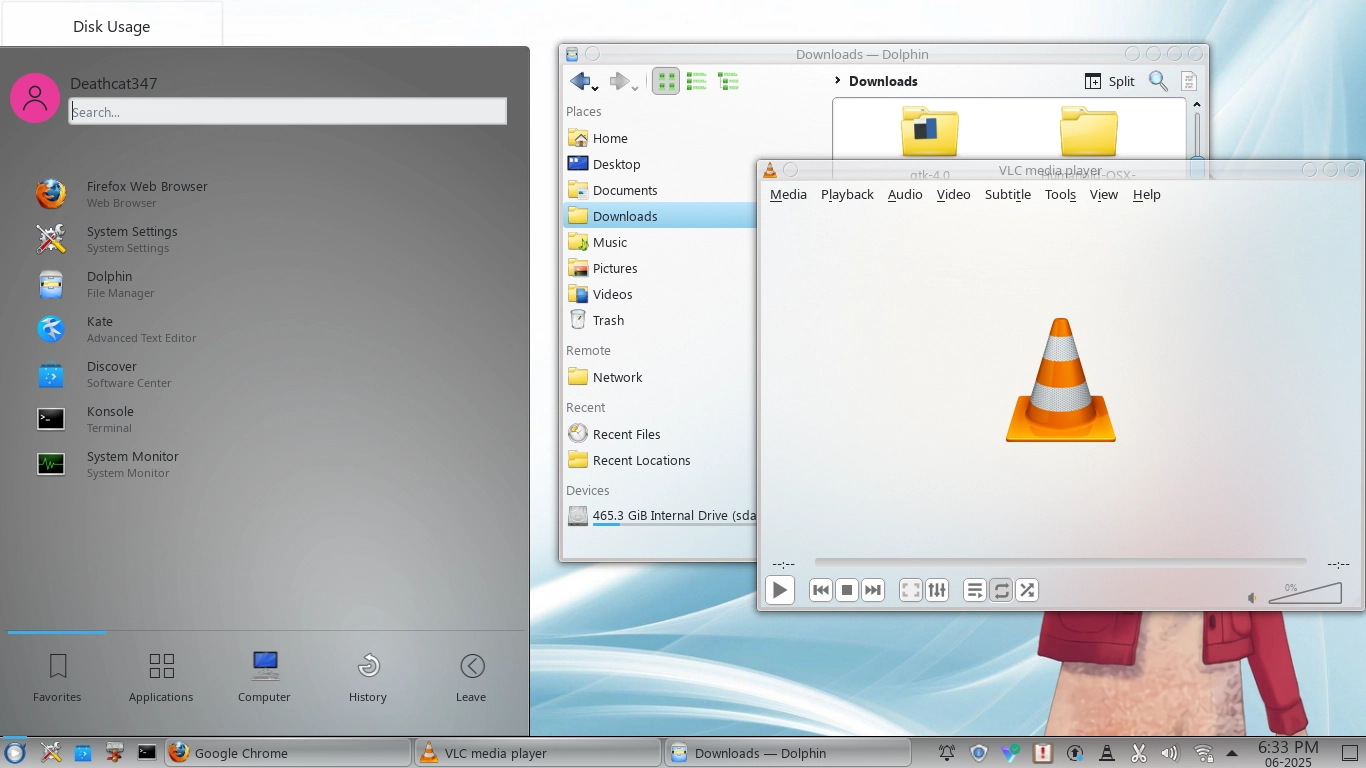The image size is (1366, 768).
Task: Click Dolphin file view scrollbar up arrow
Action: (1196, 104)
